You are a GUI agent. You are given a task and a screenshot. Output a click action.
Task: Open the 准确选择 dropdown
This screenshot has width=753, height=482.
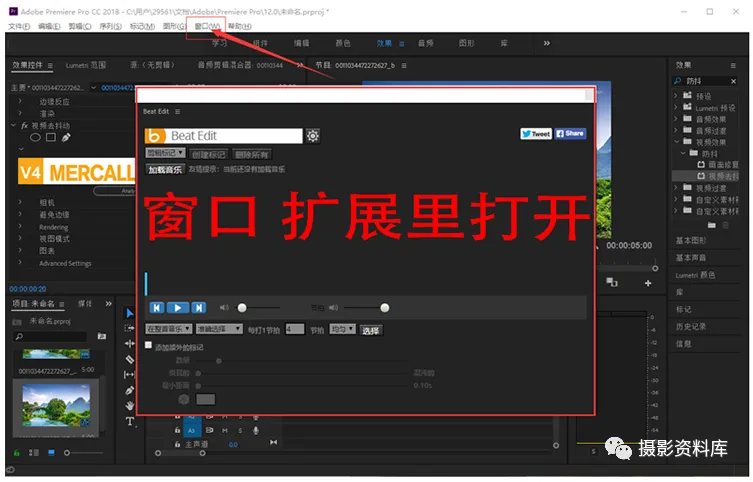pyautogui.click(x=219, y=329)
